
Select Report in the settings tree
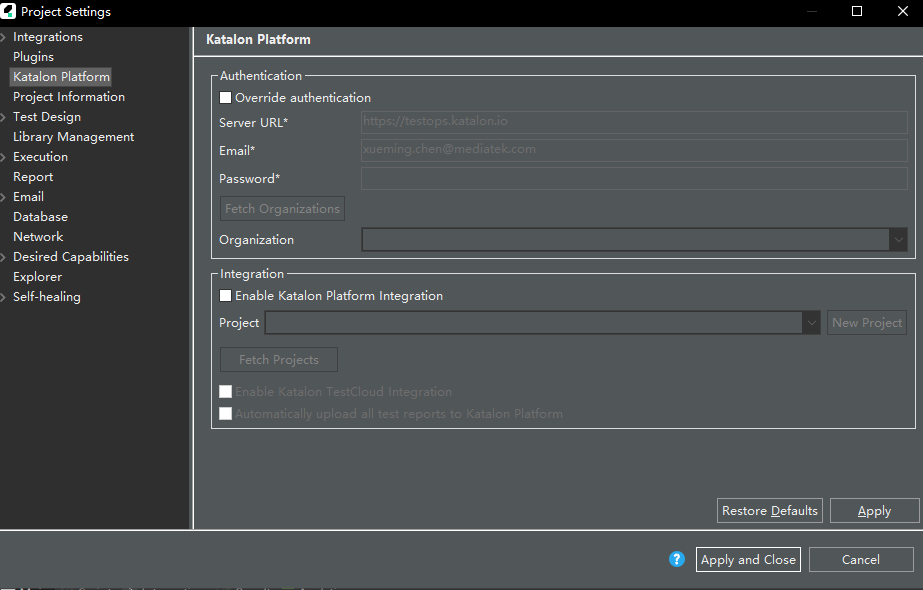tap(33, 177)
